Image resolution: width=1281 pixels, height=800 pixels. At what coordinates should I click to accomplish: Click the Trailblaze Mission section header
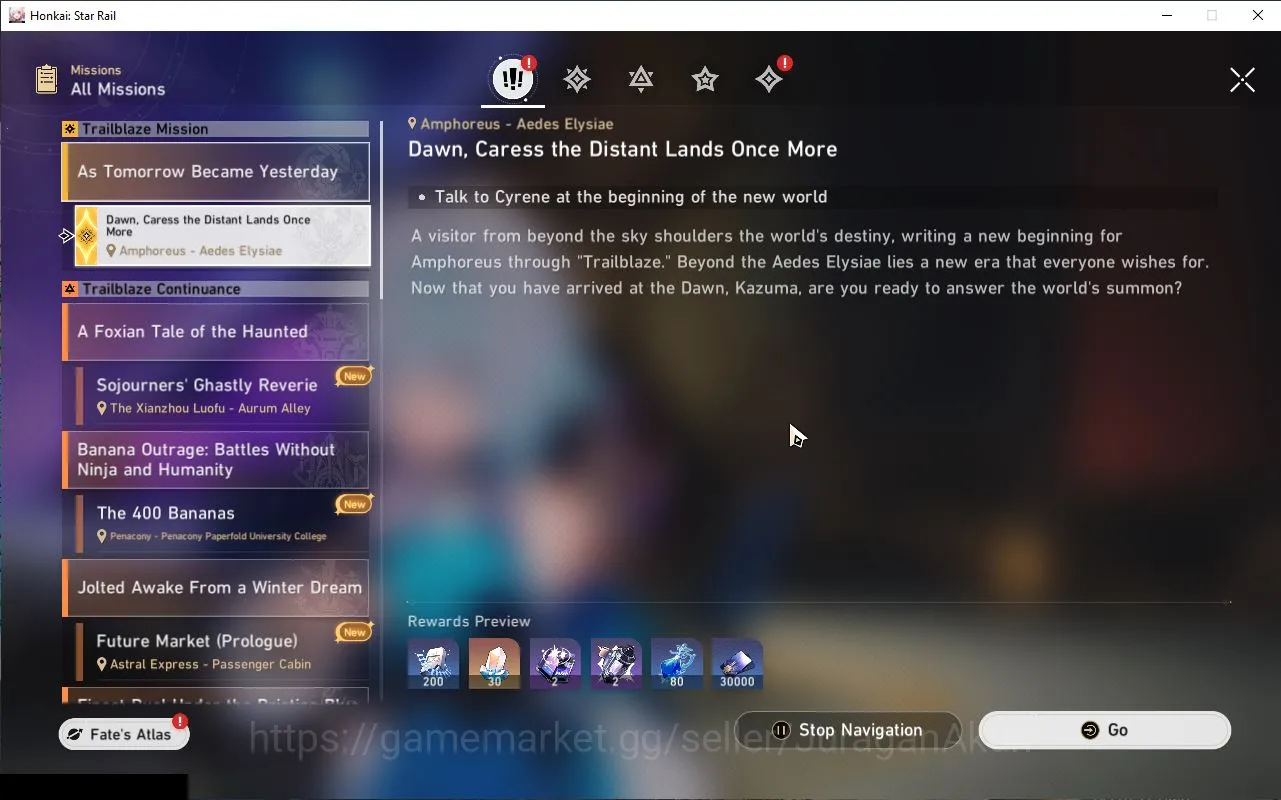click(x=216, y=129)
